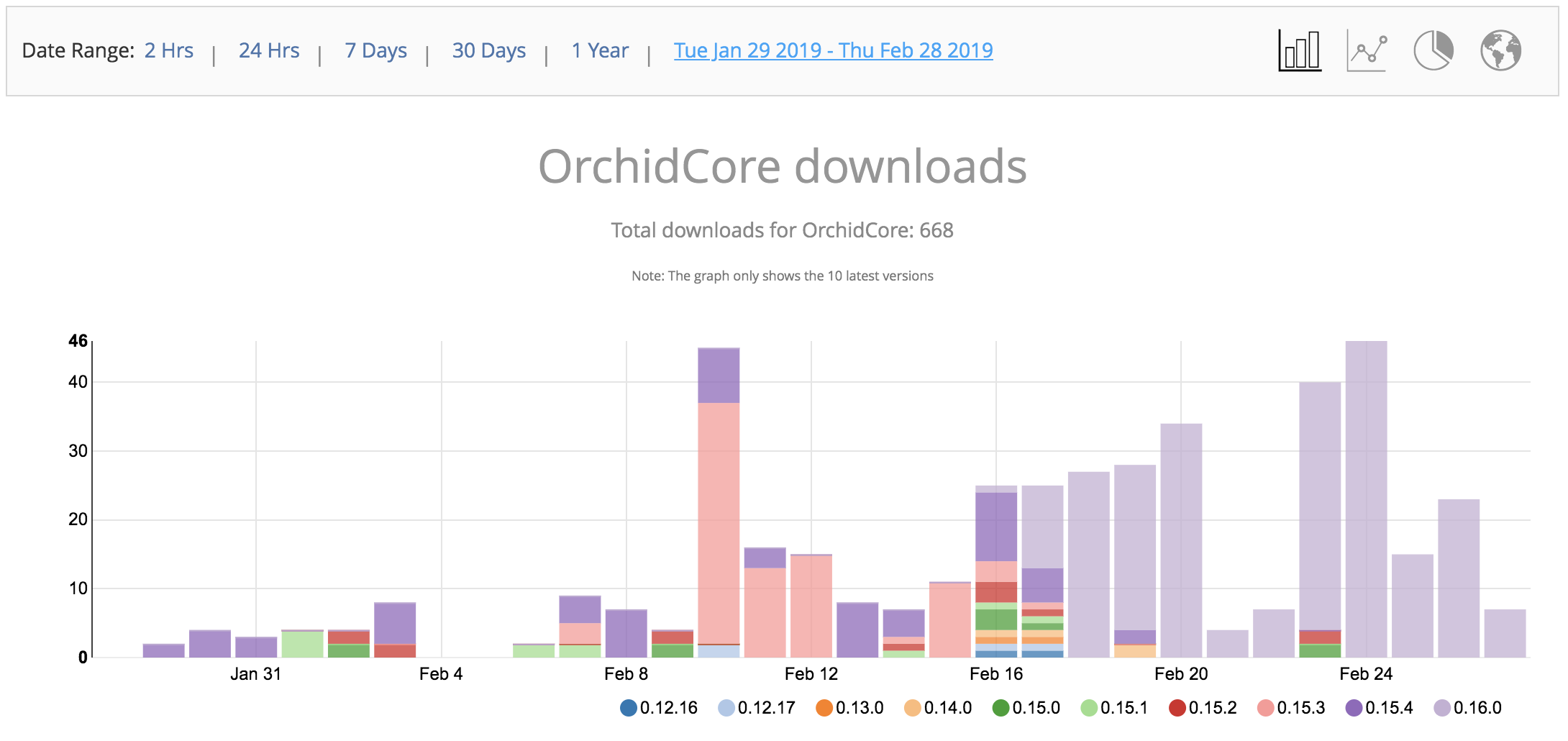Click the 46 maximum y-axis label

coord(78,341)
